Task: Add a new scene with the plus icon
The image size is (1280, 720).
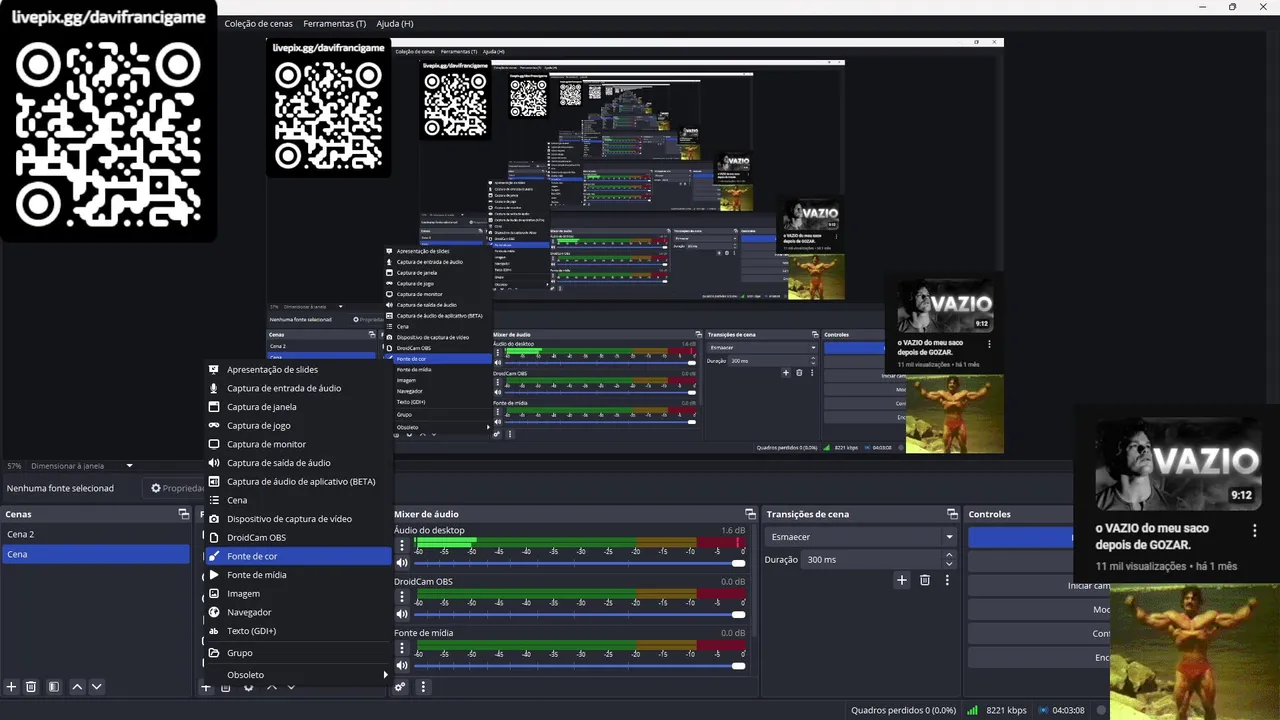Action: 12,687
